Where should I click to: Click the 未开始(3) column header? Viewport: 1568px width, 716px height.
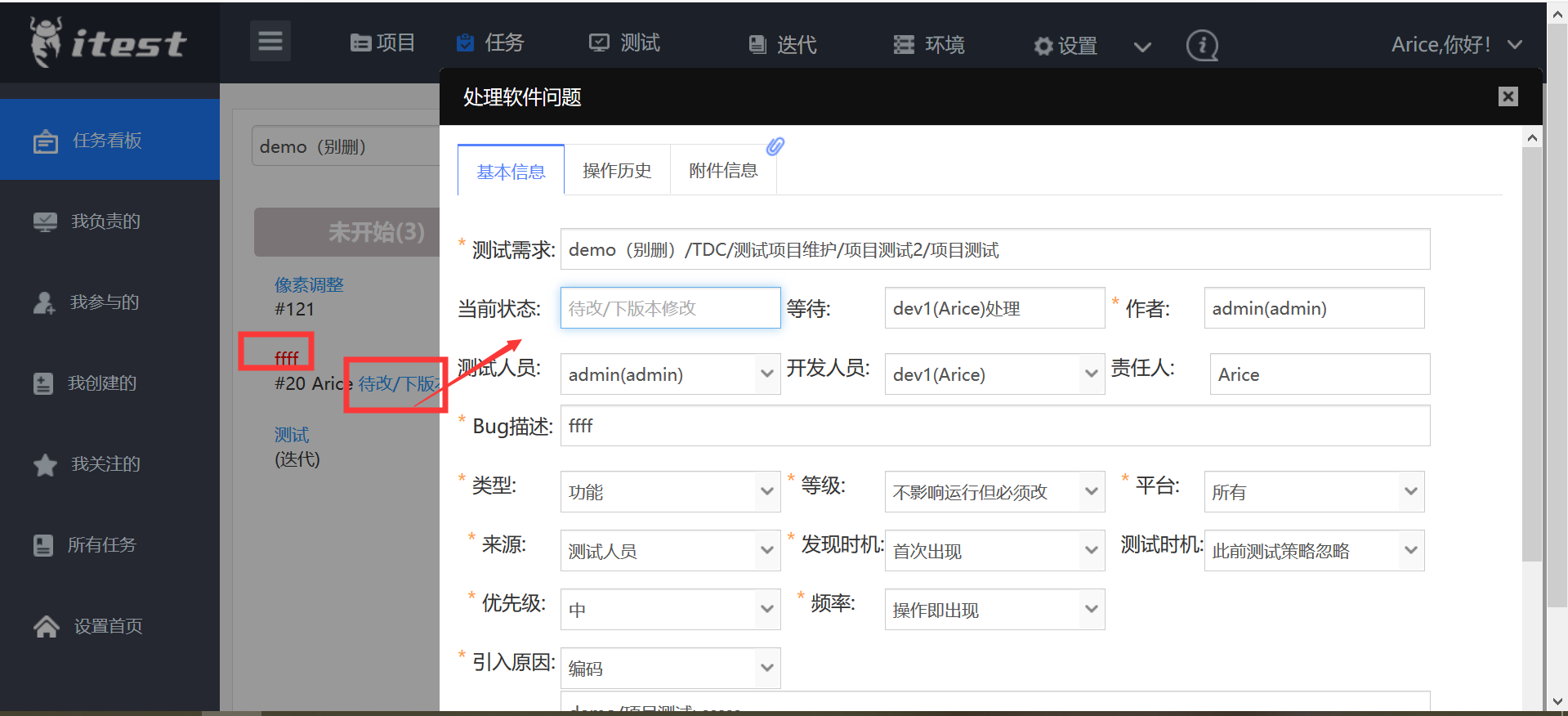click(x=347, y=232)
